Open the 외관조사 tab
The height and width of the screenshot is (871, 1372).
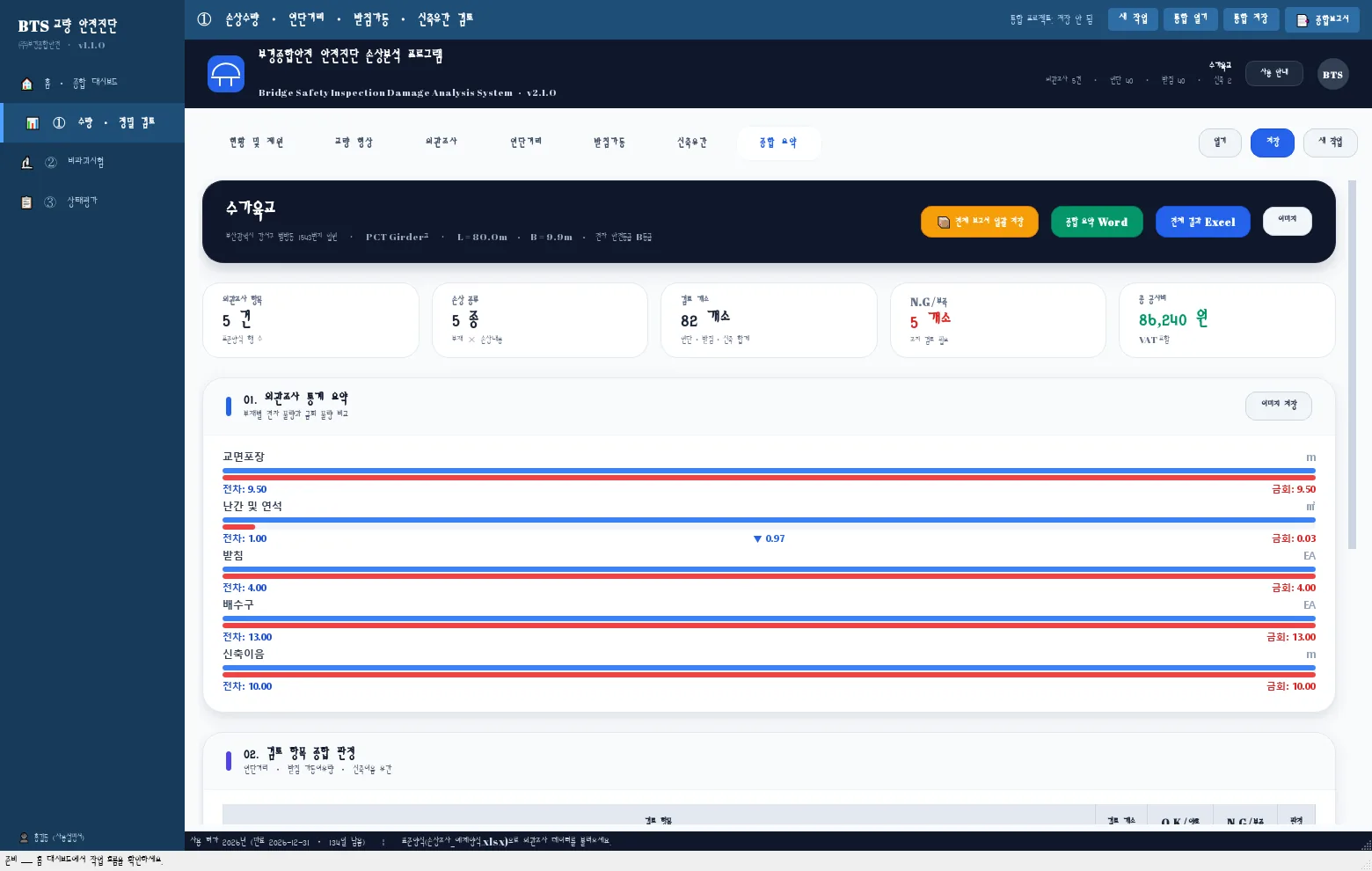coord(441,143)
